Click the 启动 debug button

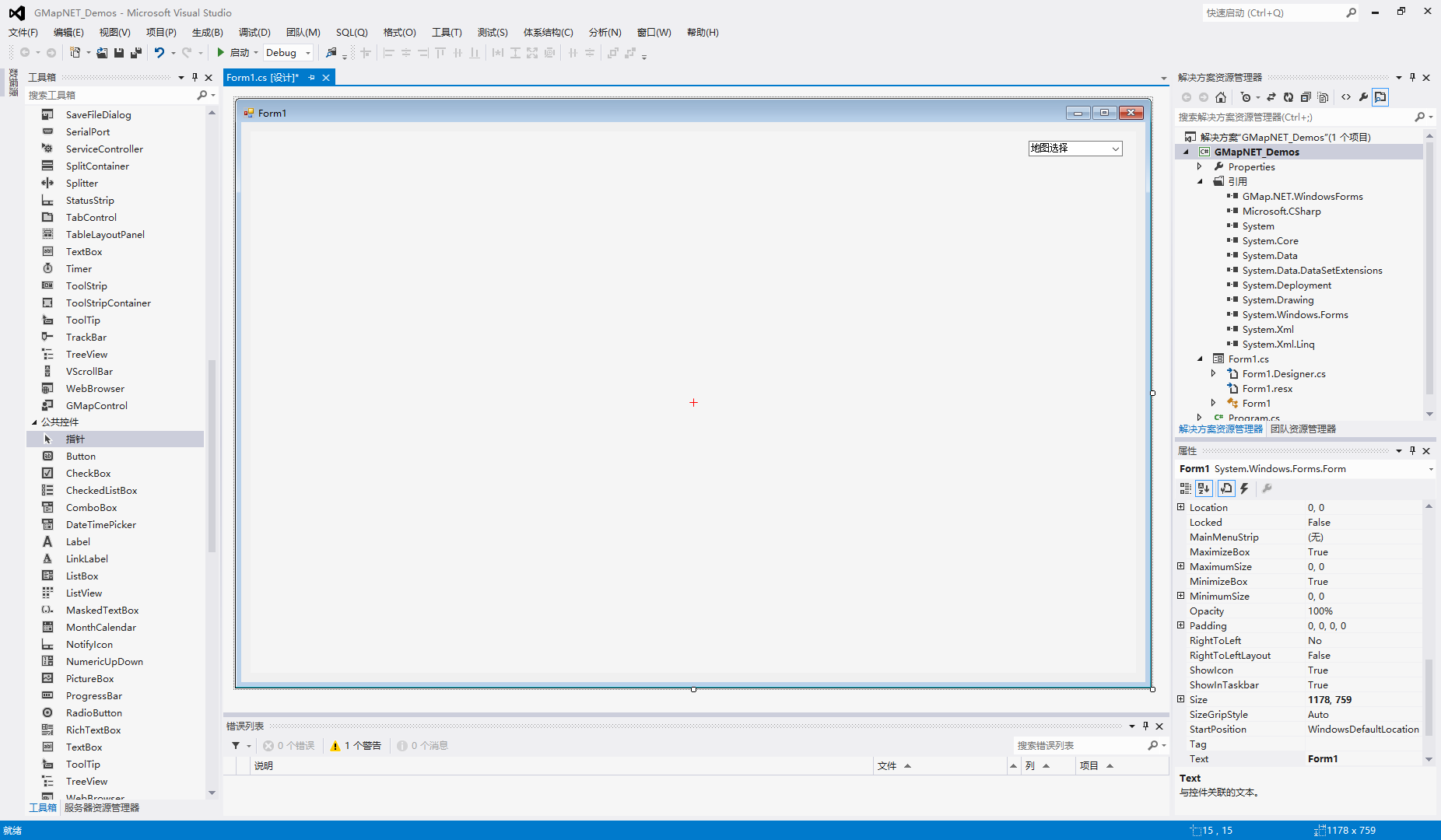pos(236,52)
